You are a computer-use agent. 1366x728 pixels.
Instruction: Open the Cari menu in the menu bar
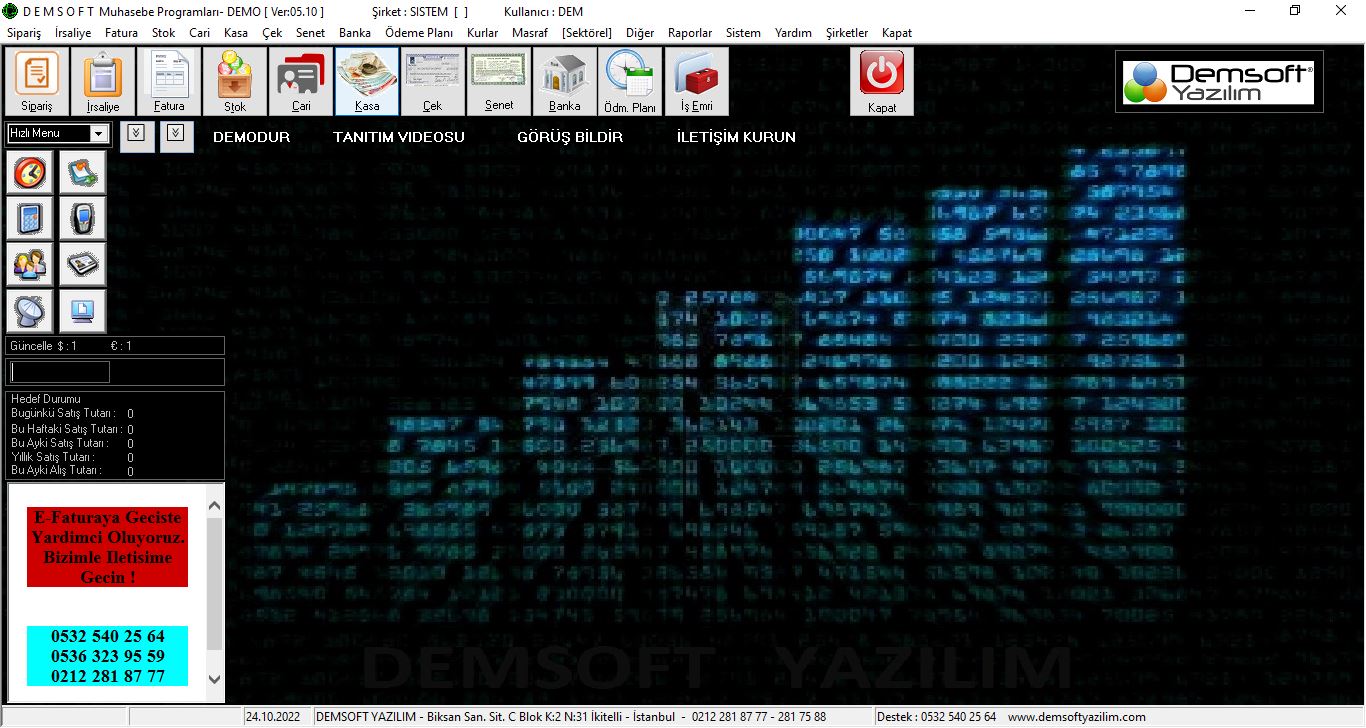click(200, 33)
